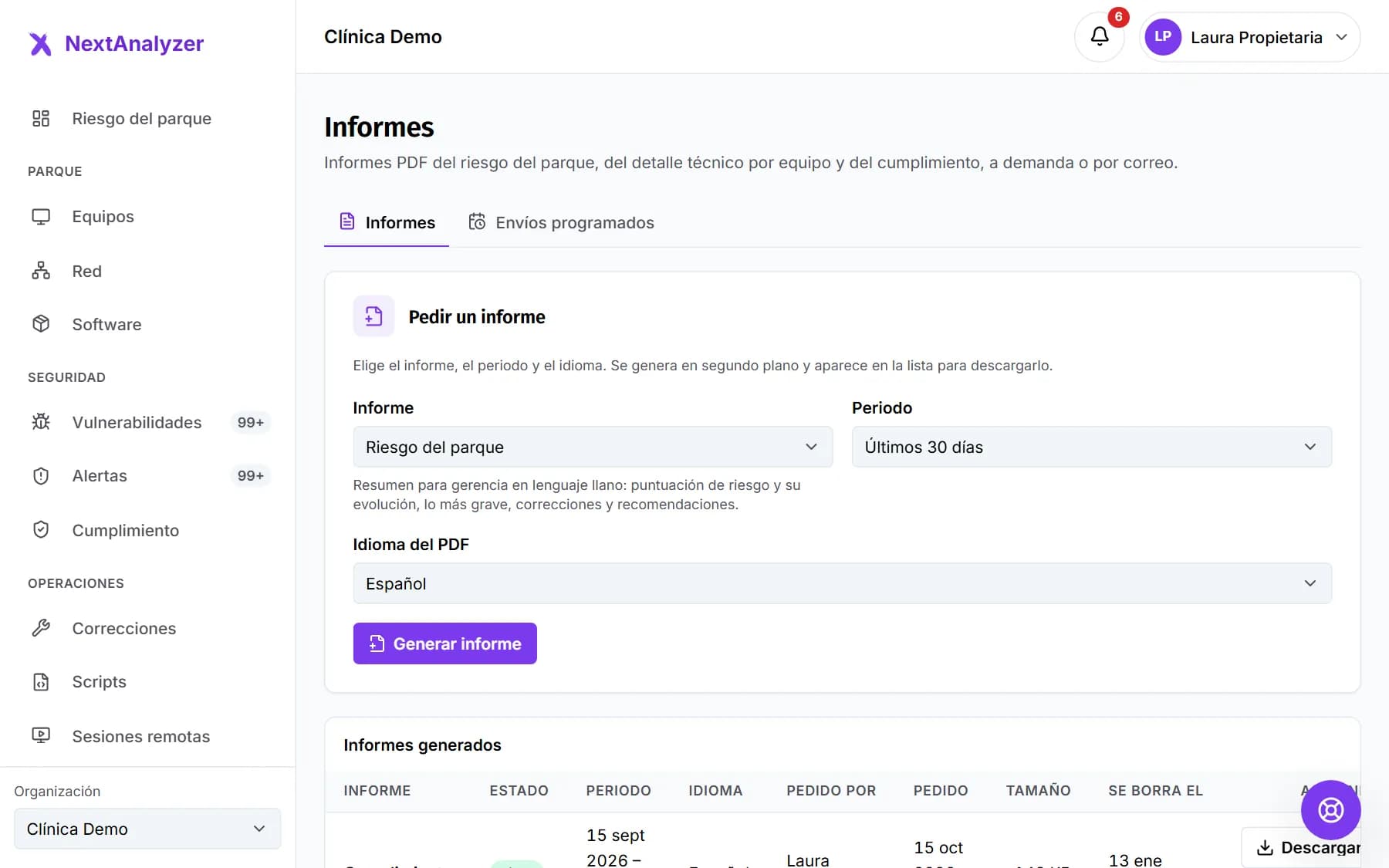Click the TAMAÑO column header
This screenshot has height=868, width=1389.
(x=1038, y=791)
